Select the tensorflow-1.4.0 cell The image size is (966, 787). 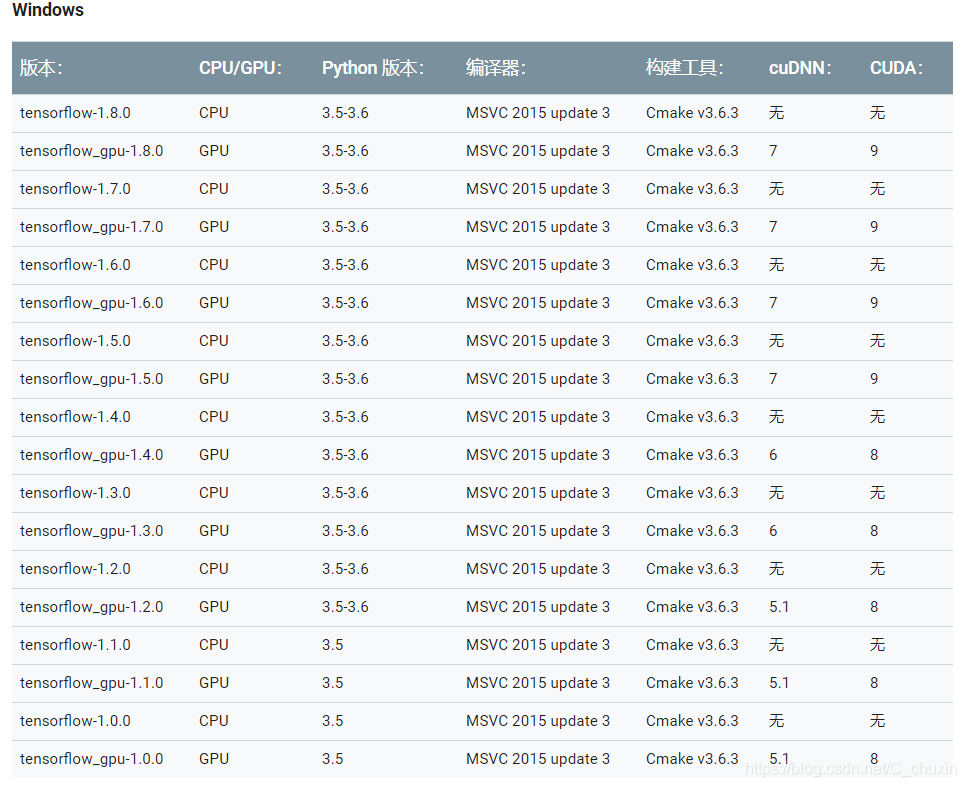click(75, 417)
